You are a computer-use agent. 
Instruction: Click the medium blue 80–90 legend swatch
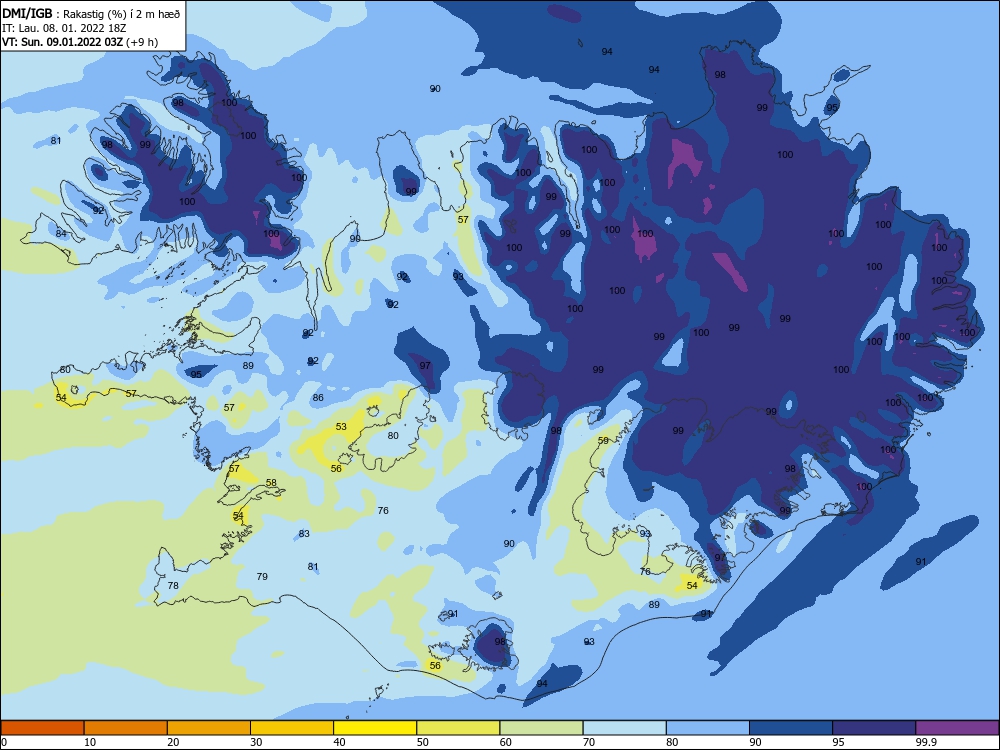tap(708, 728)
